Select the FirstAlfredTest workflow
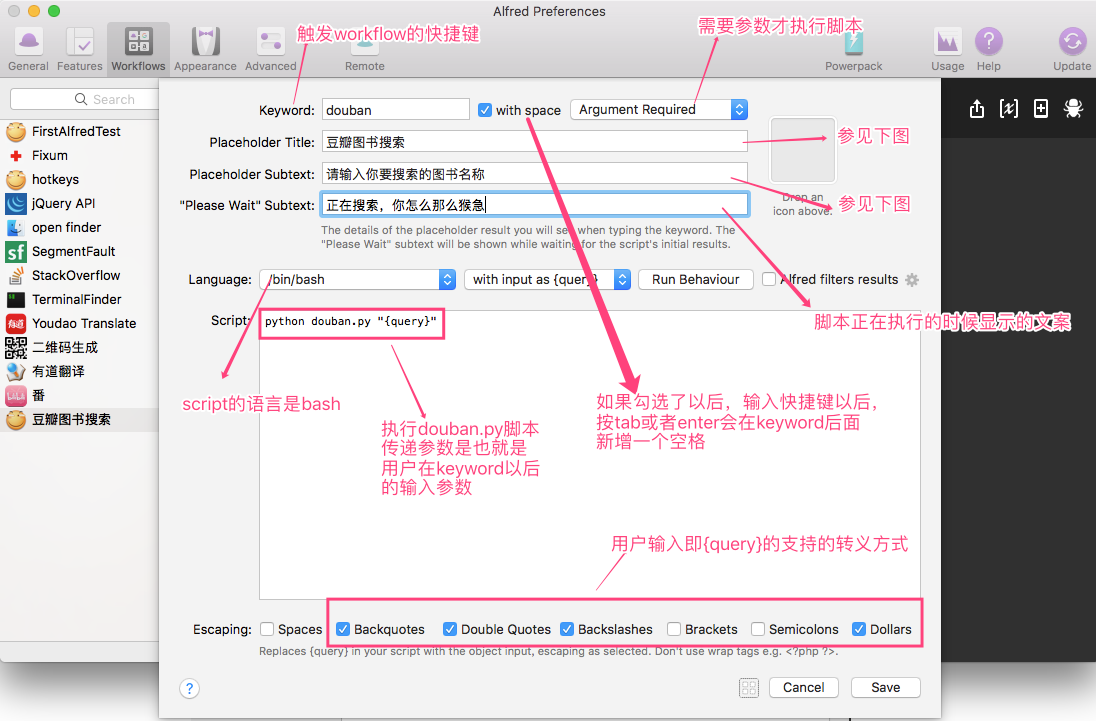The image size is (1096, 721). (79, 131)
